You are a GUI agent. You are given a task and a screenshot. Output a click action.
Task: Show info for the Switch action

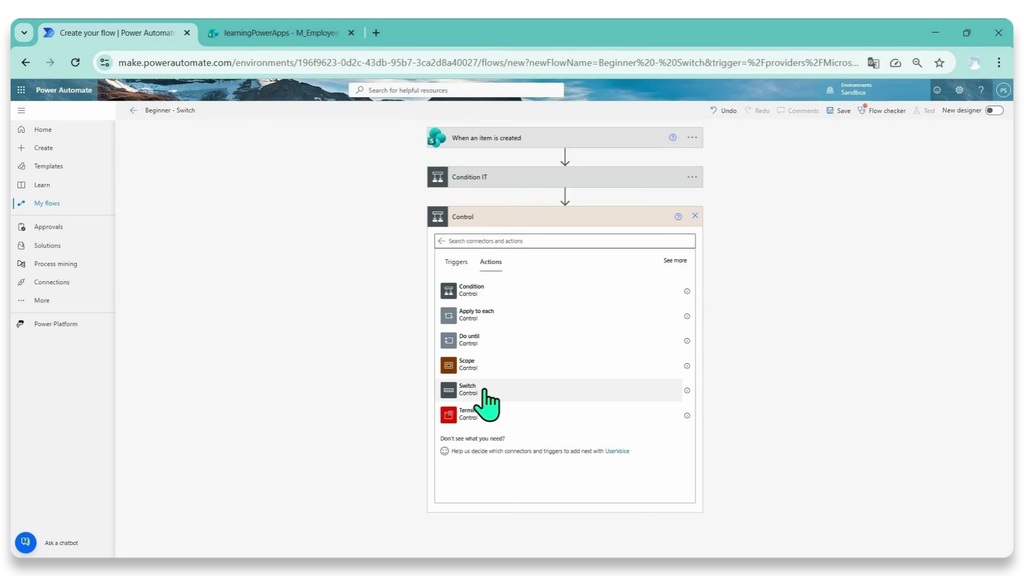click(x=687, y=391)
